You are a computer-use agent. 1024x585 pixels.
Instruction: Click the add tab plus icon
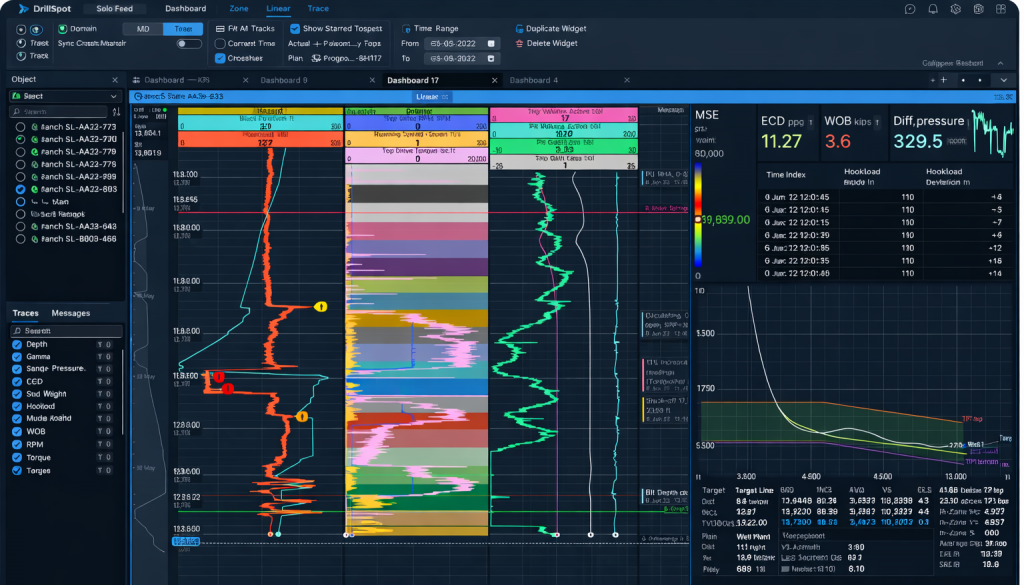pos(943,80)
